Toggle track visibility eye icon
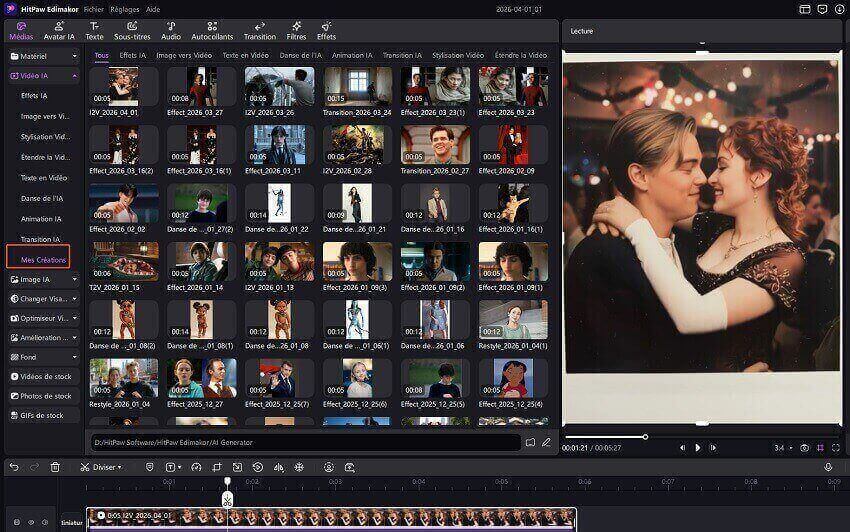The image size is (850, 532). (31, 522)
